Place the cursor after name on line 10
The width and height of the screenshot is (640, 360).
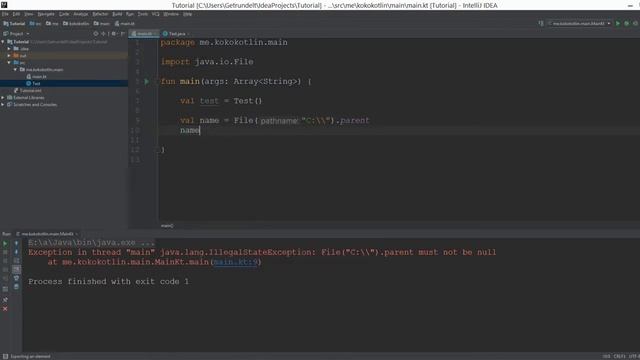[x=200, y=131]
